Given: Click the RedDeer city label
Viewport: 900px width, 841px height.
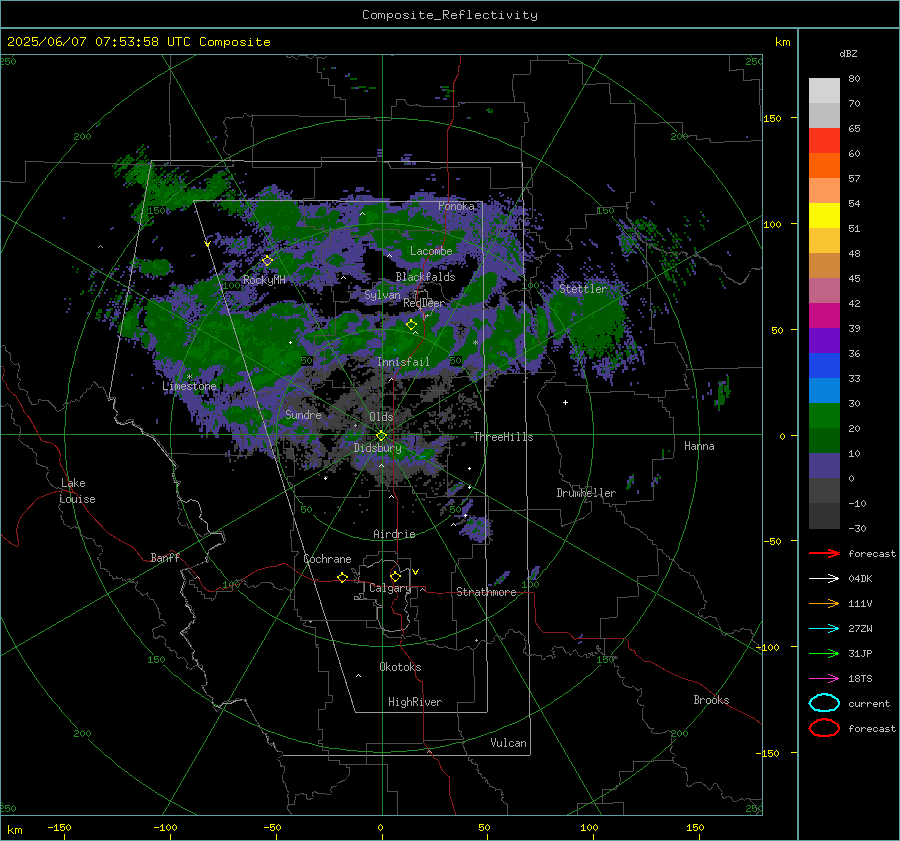Looking at the screenshot, I should click(x=424, y=303).
